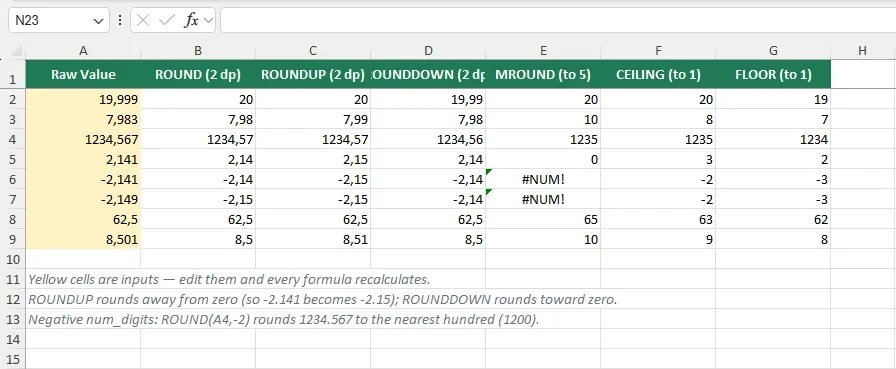This screenshot has height=369, width=896.
Task: Select column B header
Action: [x=198, y=51]
